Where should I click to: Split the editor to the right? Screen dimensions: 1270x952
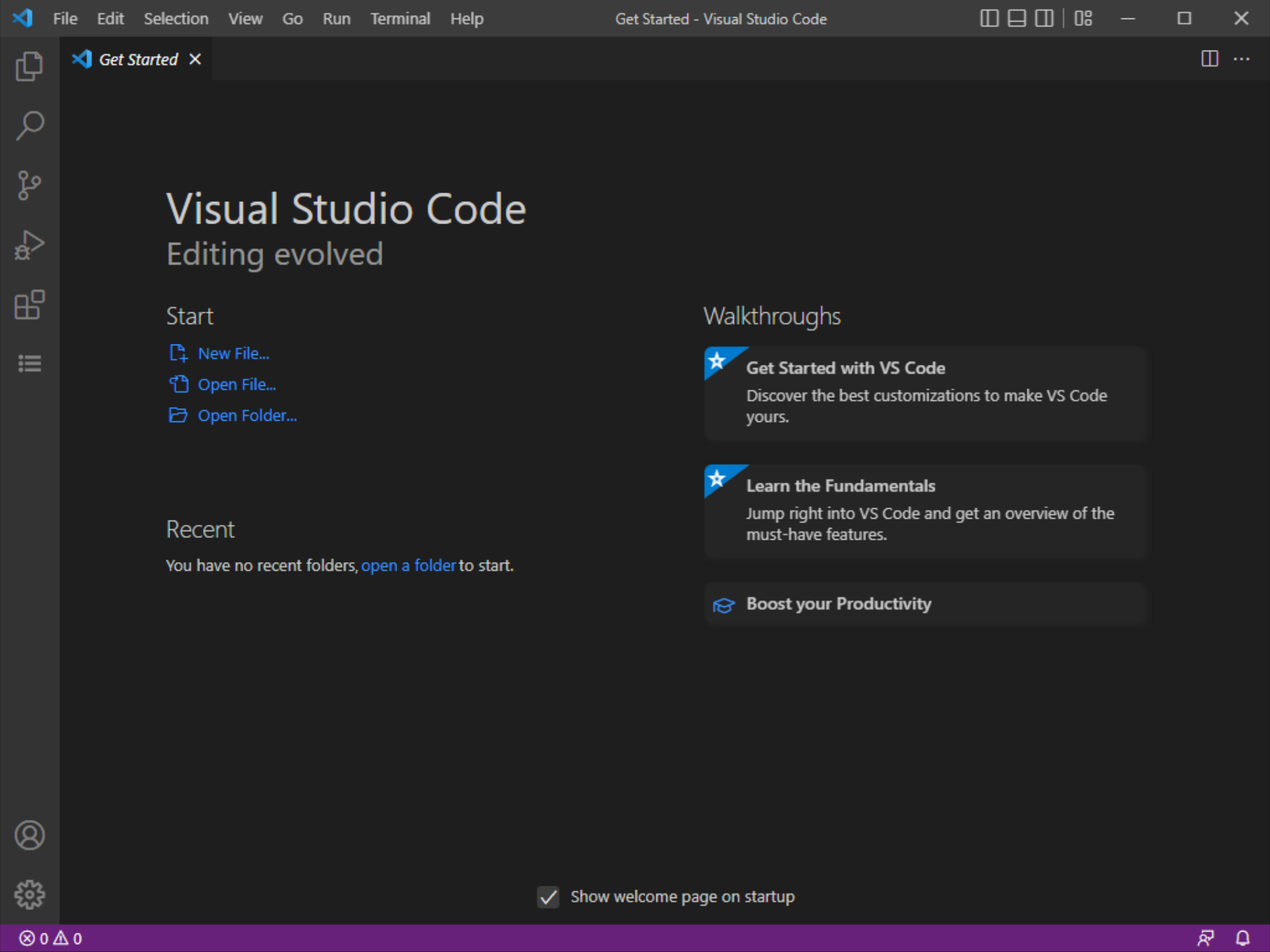(1209, 59)
